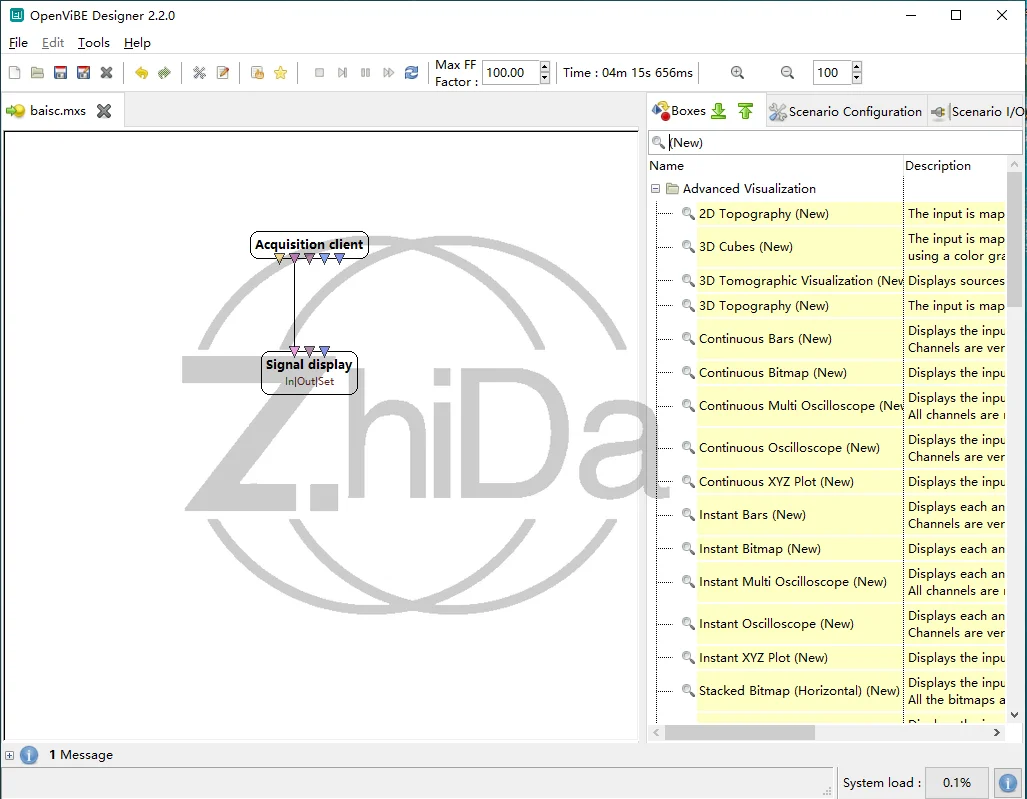
Task: Expand all box categories with green down arrow
Action: [x=719, y=111]
